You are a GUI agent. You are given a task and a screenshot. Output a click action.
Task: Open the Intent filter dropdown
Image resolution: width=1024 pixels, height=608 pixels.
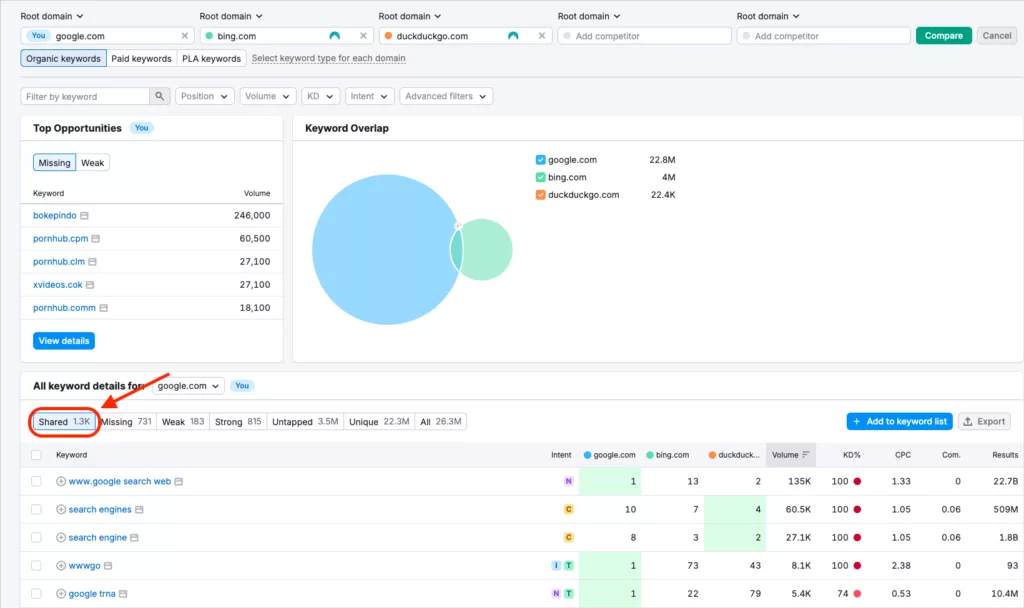[368, 96]
